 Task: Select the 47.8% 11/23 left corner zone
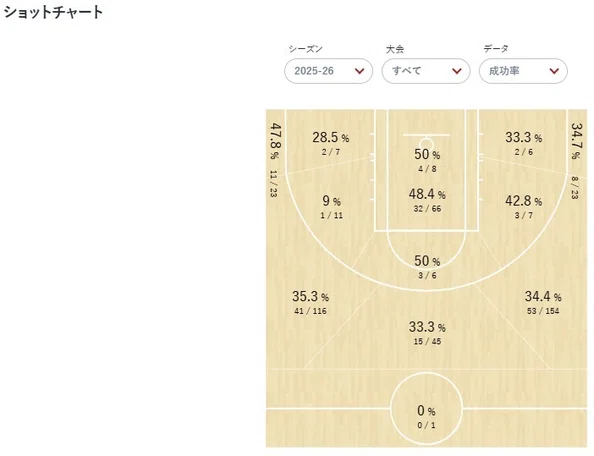click(275, 160)
